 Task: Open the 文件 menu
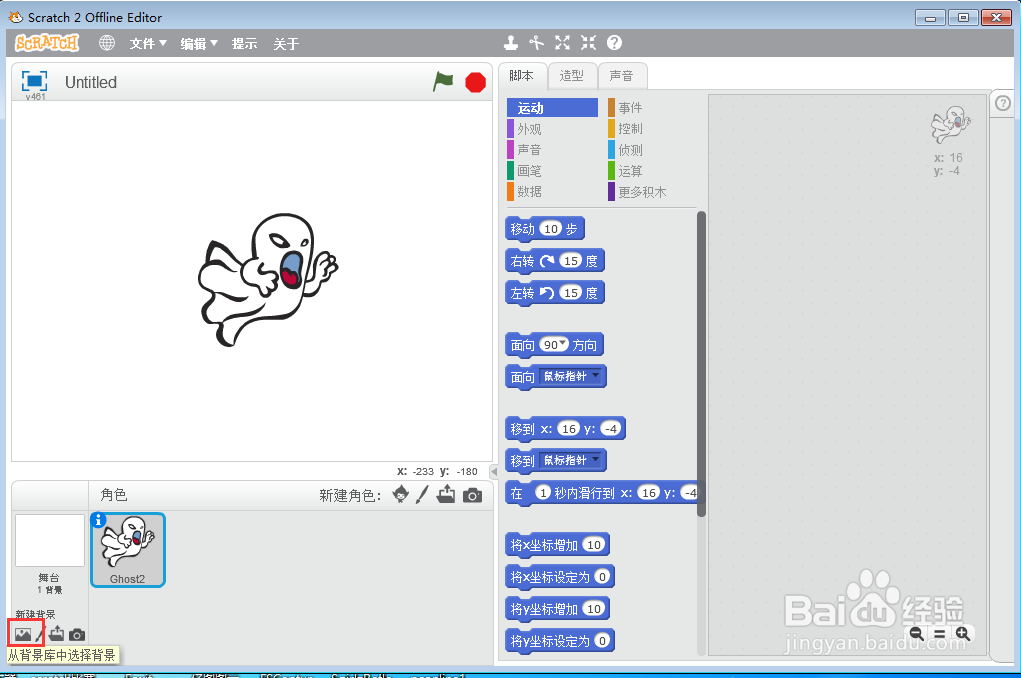click(x=148, y=44)
